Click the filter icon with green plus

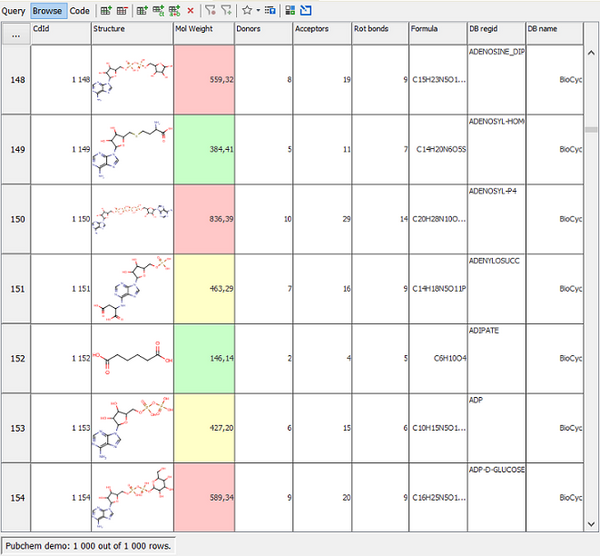point(226,10)
